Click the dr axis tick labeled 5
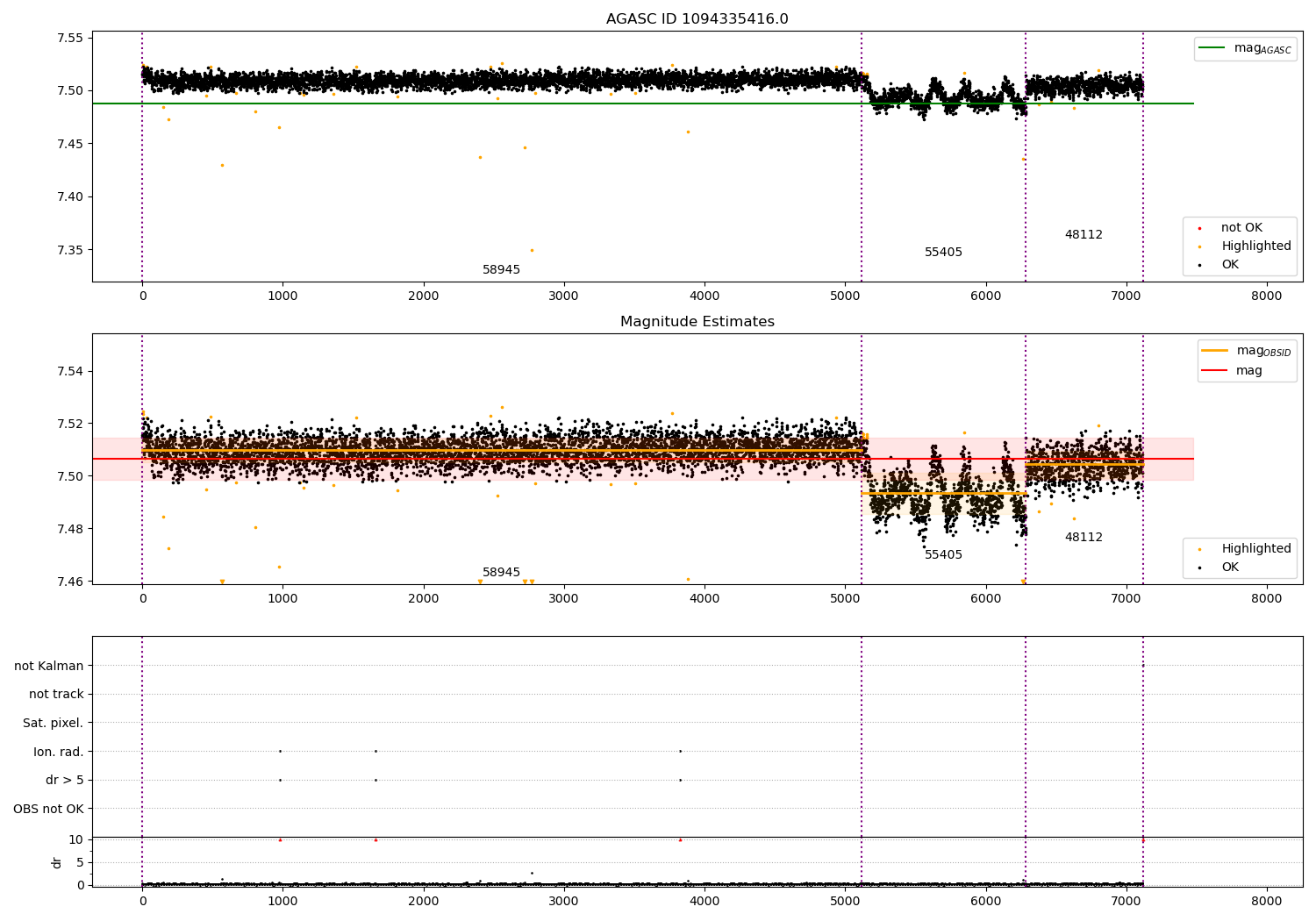This screenshot has height=921, width=1316. 80,862
